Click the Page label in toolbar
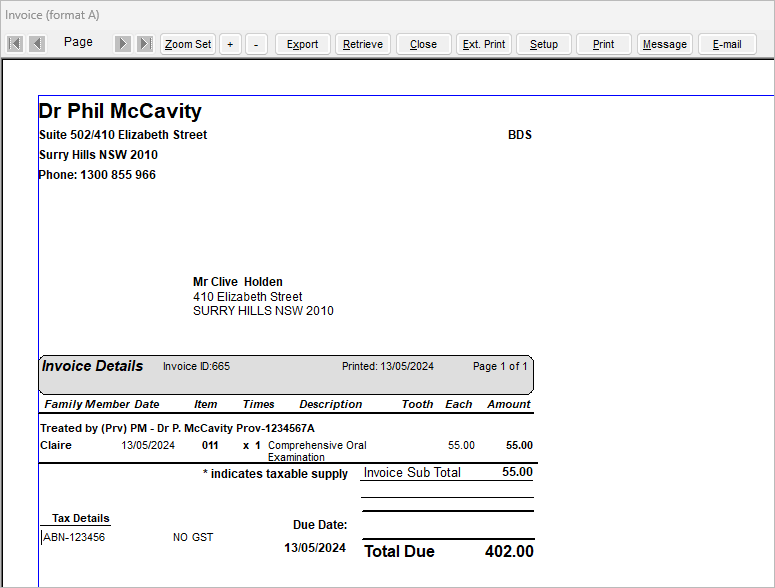This screenshot has height=588, width=775. (78, 42)
